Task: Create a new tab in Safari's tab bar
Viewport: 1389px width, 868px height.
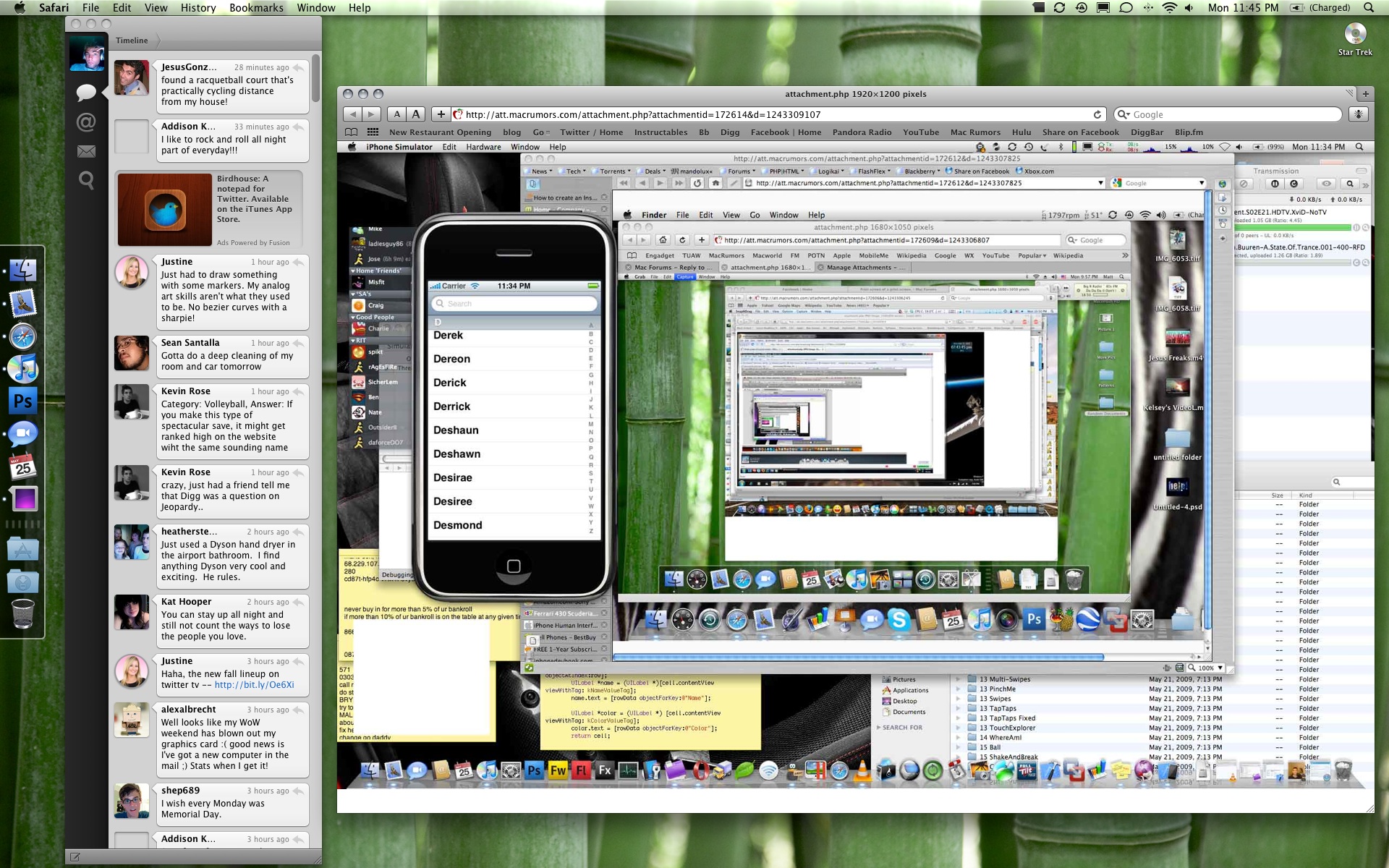Action: pos(1365,94)
